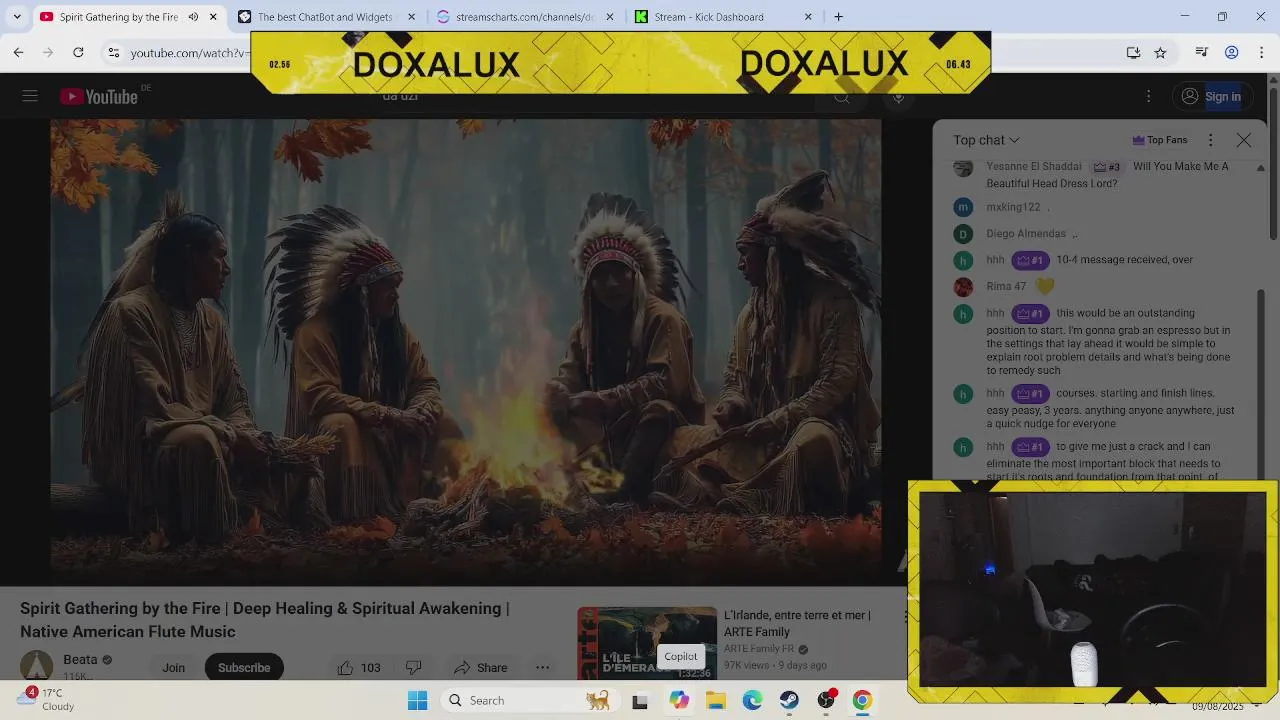The height and width of the screenshot is (720, 1280).
Task: Click Yesanne El Shaddai chat username
Action: pos(1034,166)
